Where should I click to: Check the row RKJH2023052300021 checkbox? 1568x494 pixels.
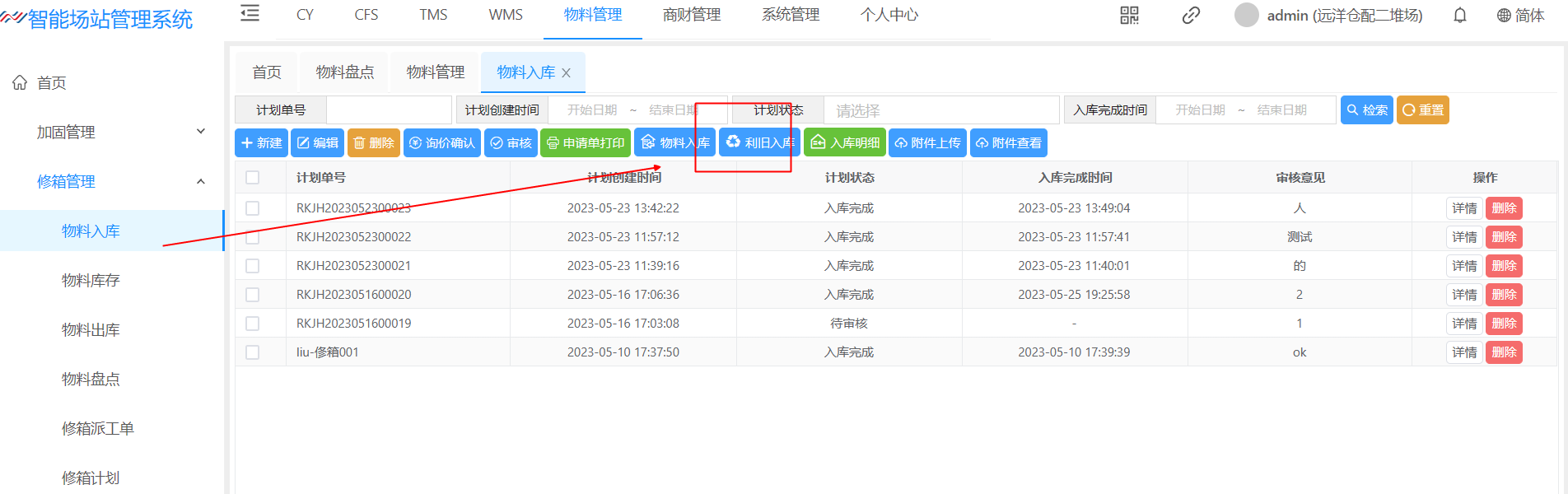253,266
